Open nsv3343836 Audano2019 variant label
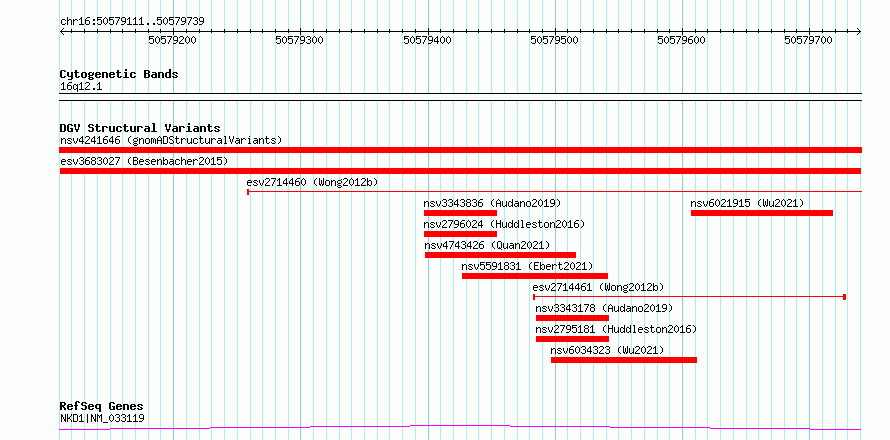The height and width of the screenshot is (440, 890). click(x=492, y=203)
